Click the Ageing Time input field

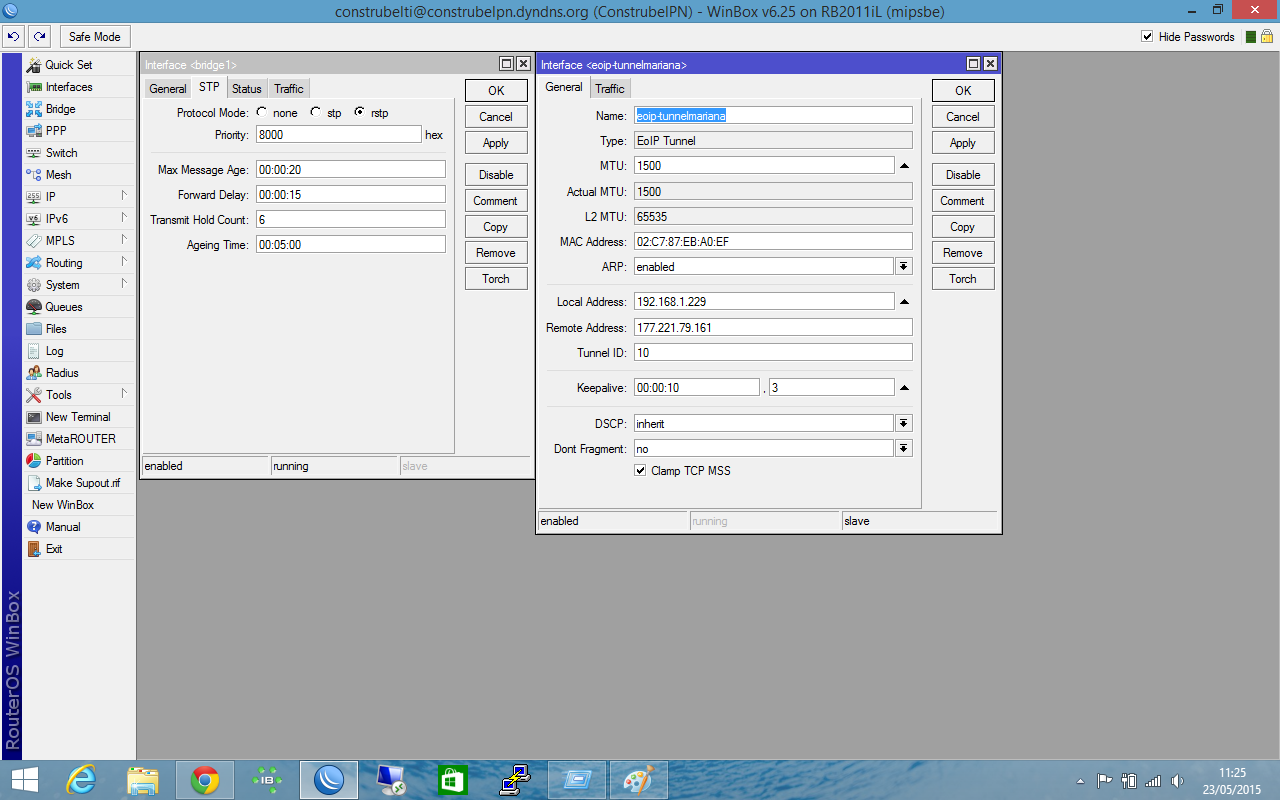pyautogui.click(x=351, y=245)
